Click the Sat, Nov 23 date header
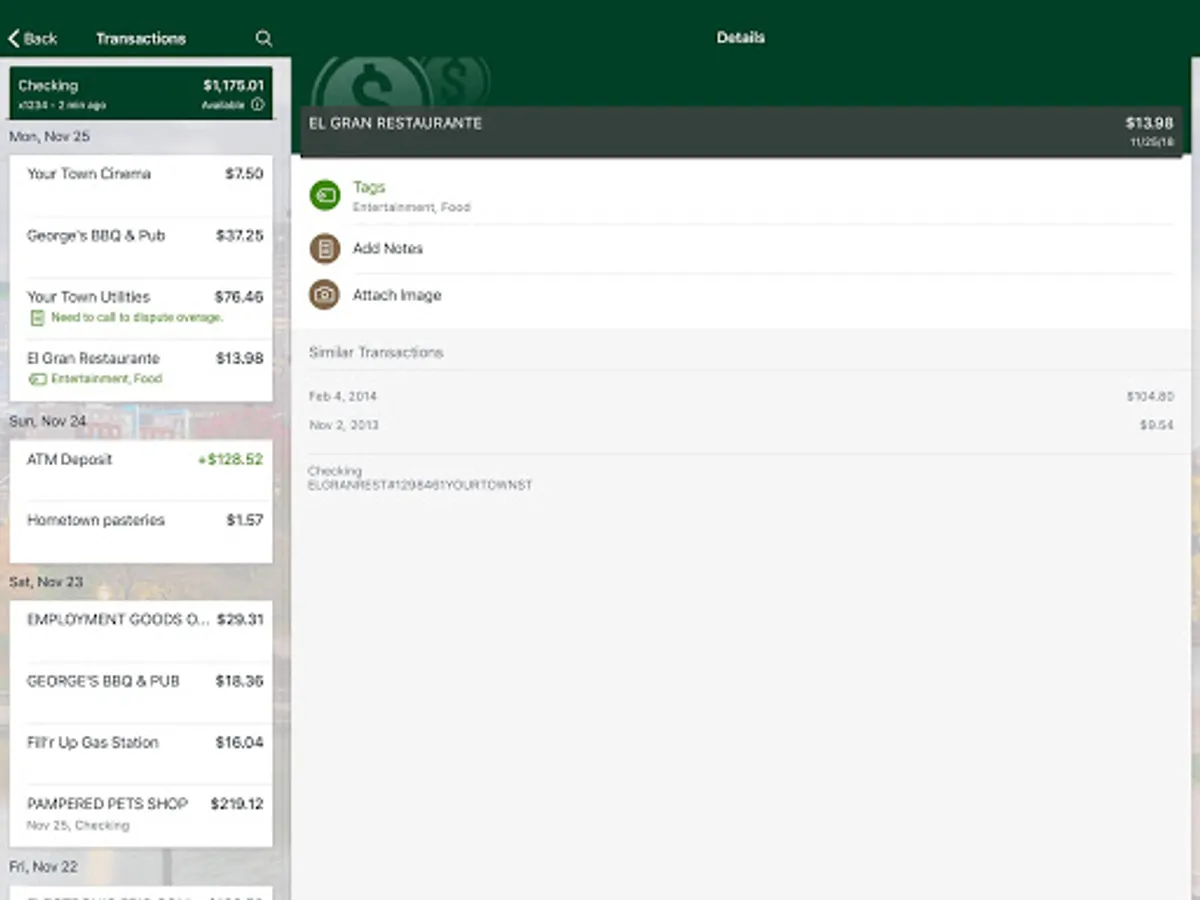Image resolution: width=1200 pixels, height=900 pixels. 46,582
